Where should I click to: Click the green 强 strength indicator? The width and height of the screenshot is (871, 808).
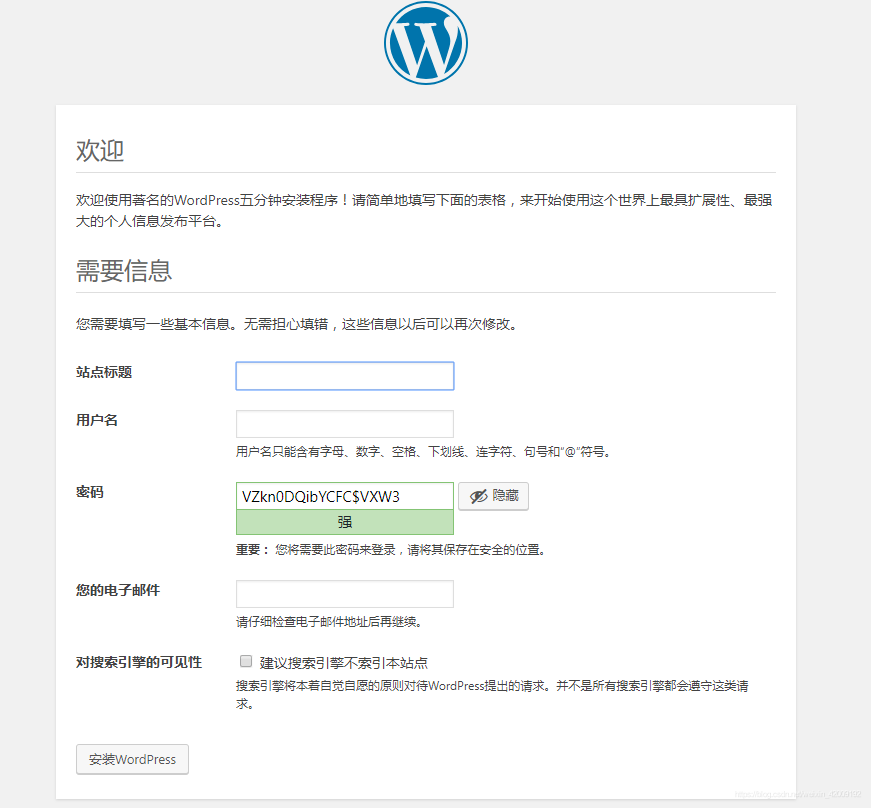[x=345, y=522]
